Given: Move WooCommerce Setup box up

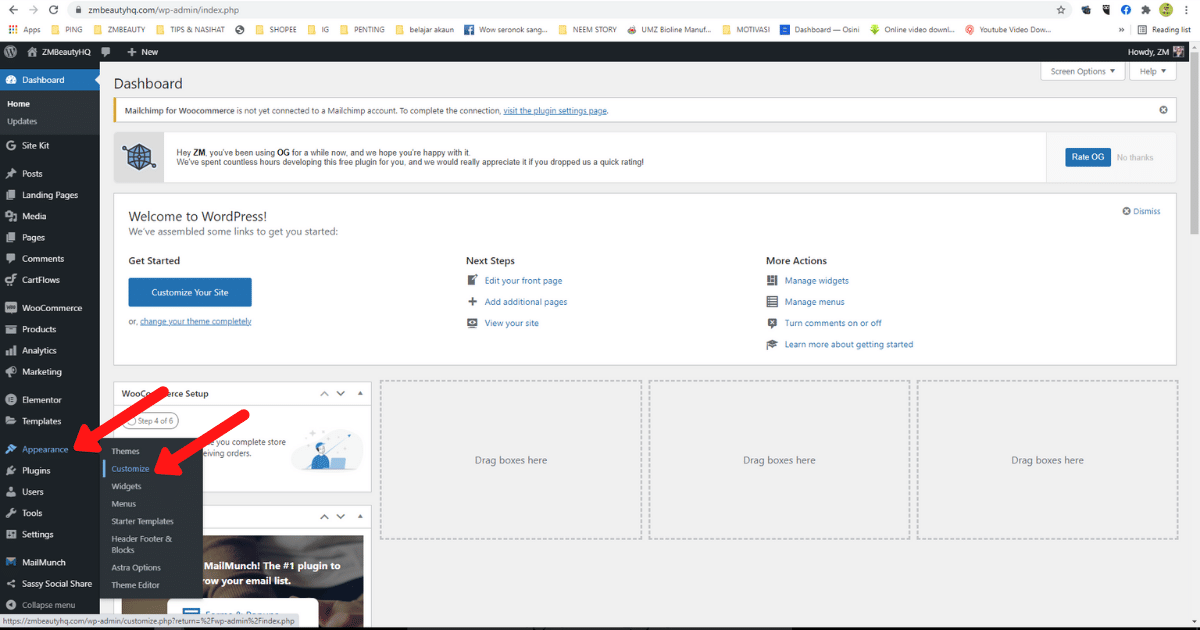Looking at the screenshot, I should [x=324, y=393].
